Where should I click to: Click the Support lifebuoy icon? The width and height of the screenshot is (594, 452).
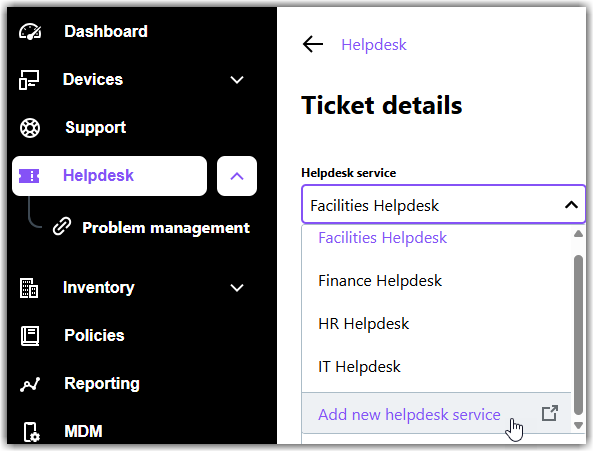(30, 128)
